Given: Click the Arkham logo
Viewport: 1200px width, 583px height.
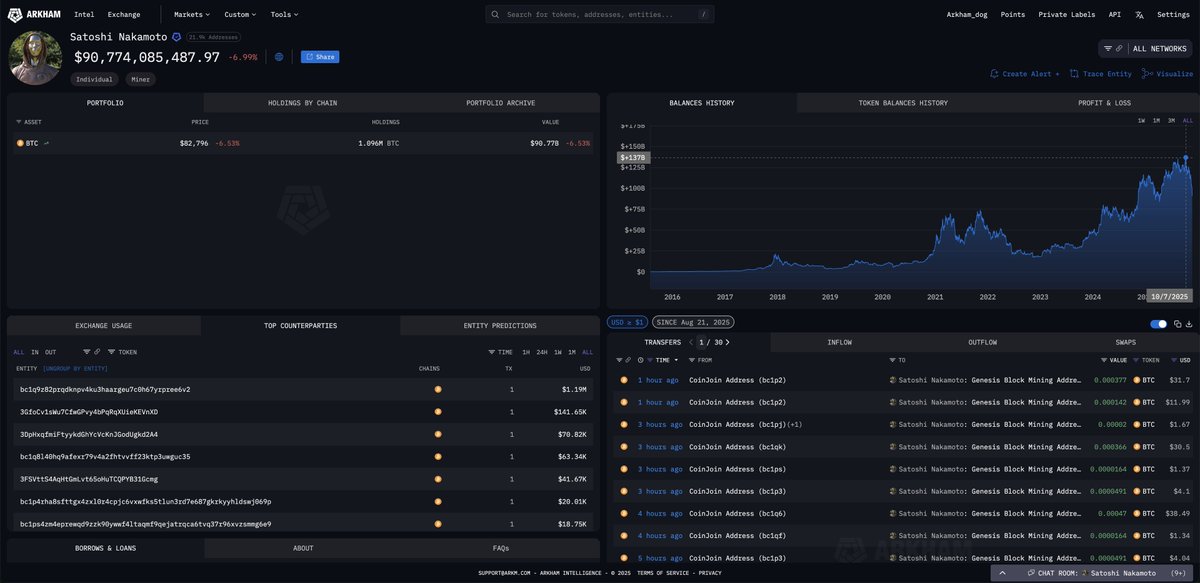Looking at the screenshot, I should pos(34,14).
